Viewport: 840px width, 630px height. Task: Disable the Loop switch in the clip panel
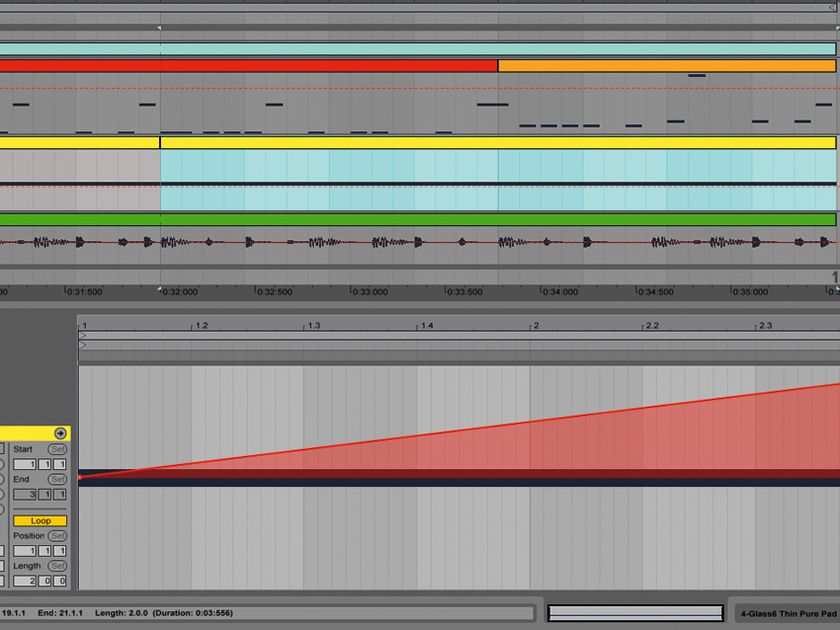click(x=40, y=520)
